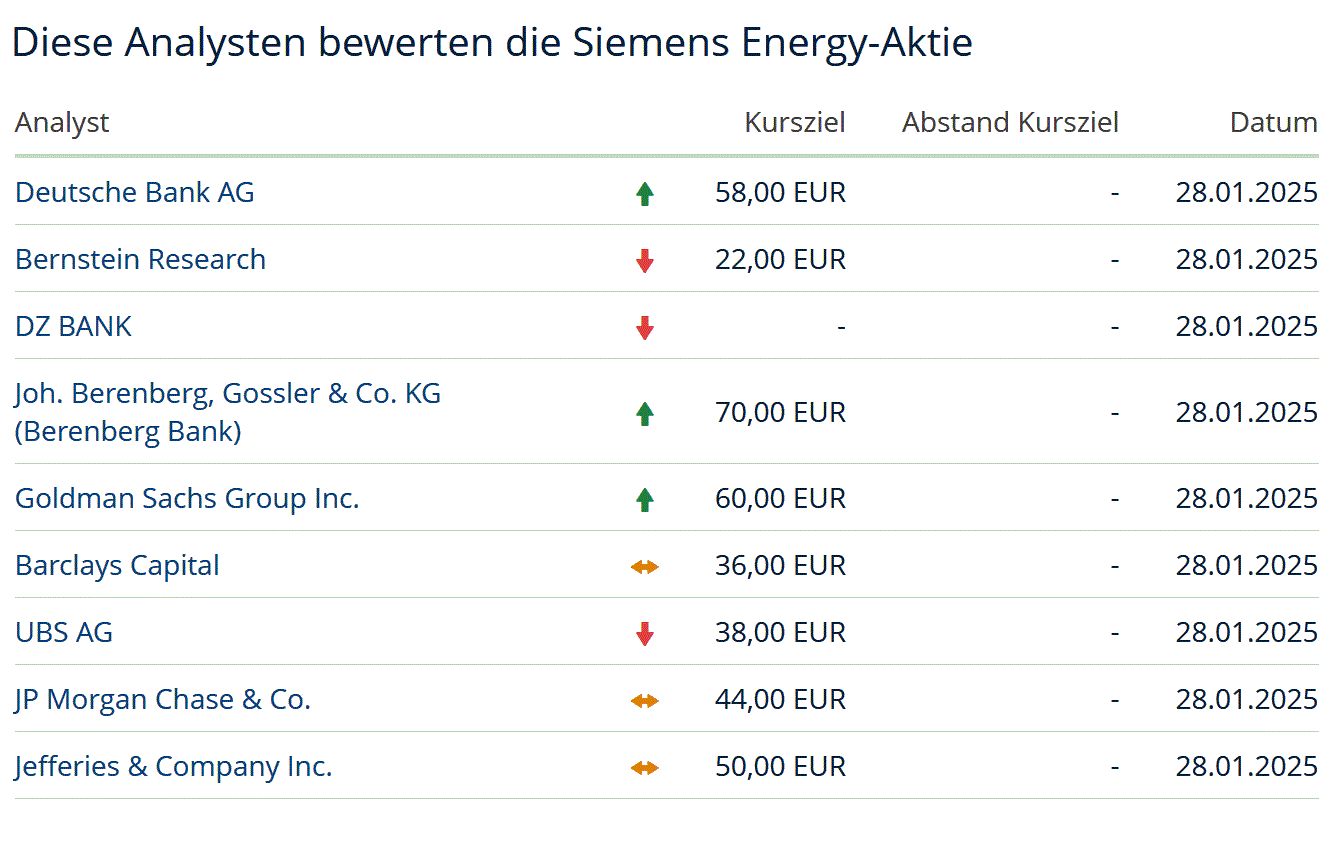Screen dimensions: 1330x855
Task: Open Jefferies & Company Inc. link
Action: (173, 766)
